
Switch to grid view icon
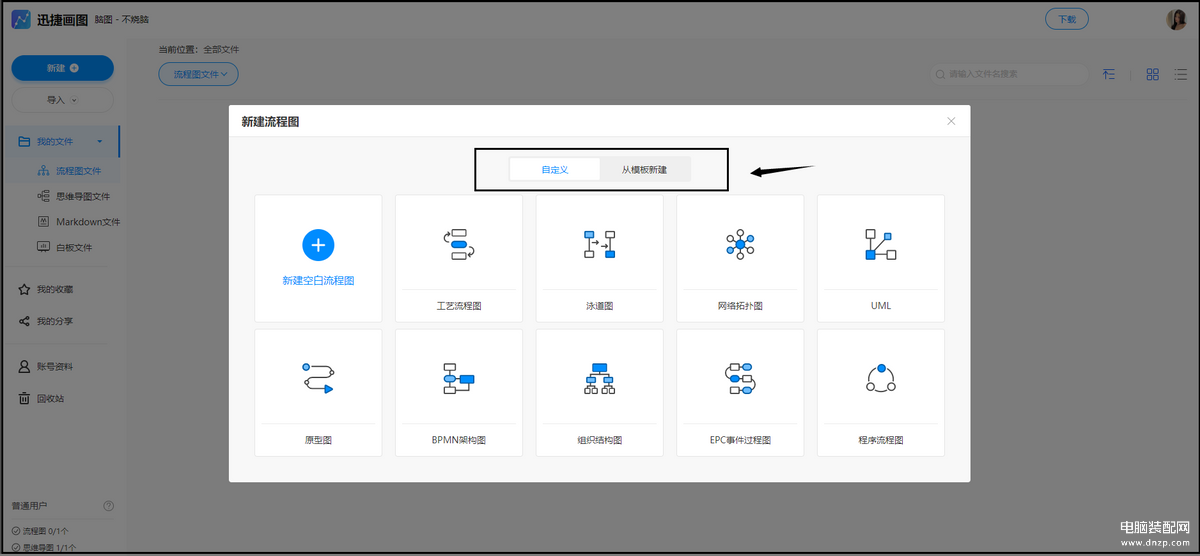pyautogui.click(x=1153, y=74)
